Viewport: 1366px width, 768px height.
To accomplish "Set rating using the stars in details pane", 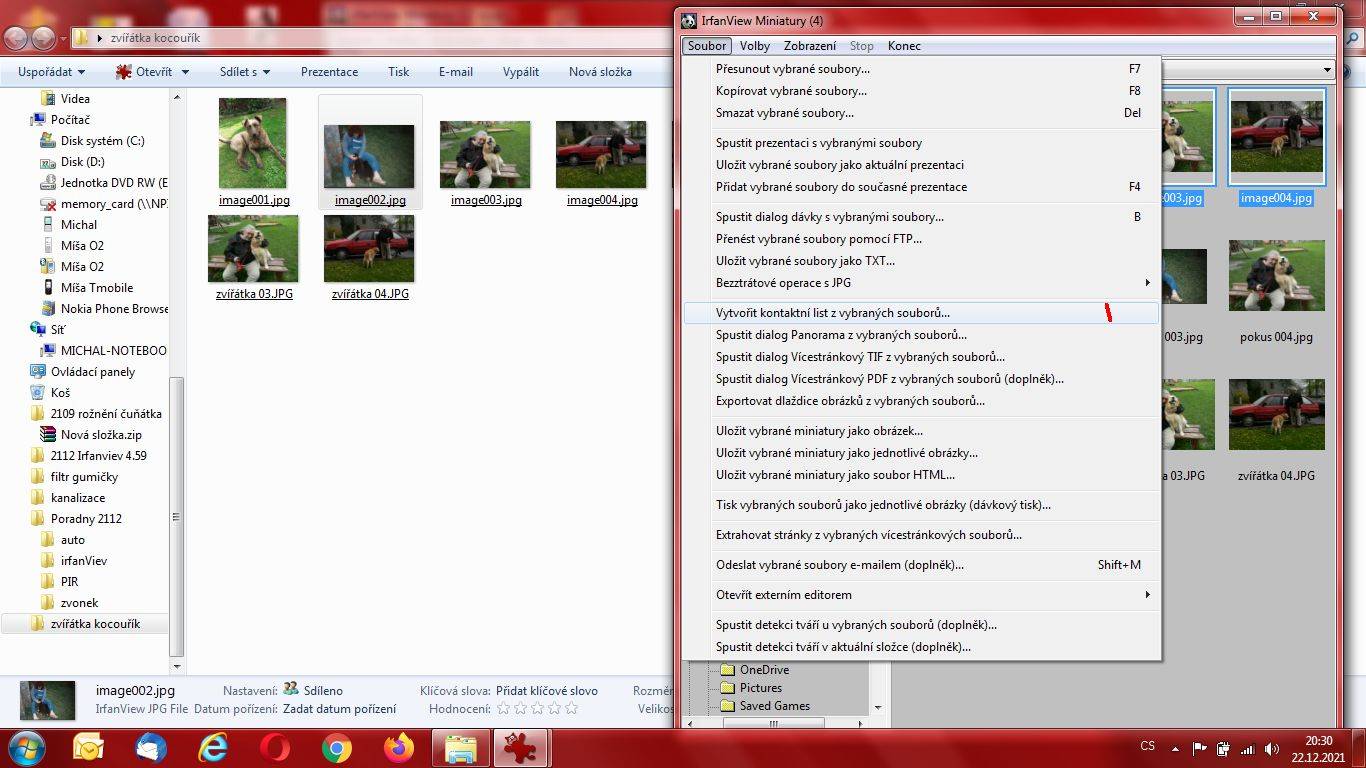I will (x=537, y=708).
